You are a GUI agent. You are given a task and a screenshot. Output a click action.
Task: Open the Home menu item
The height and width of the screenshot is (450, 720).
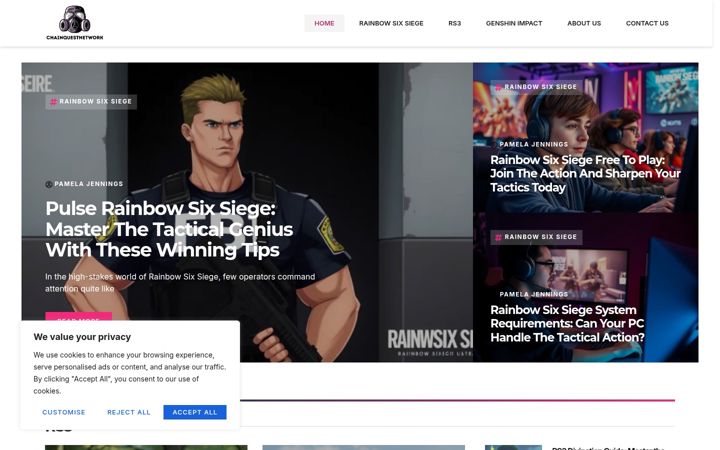point(324,23)
